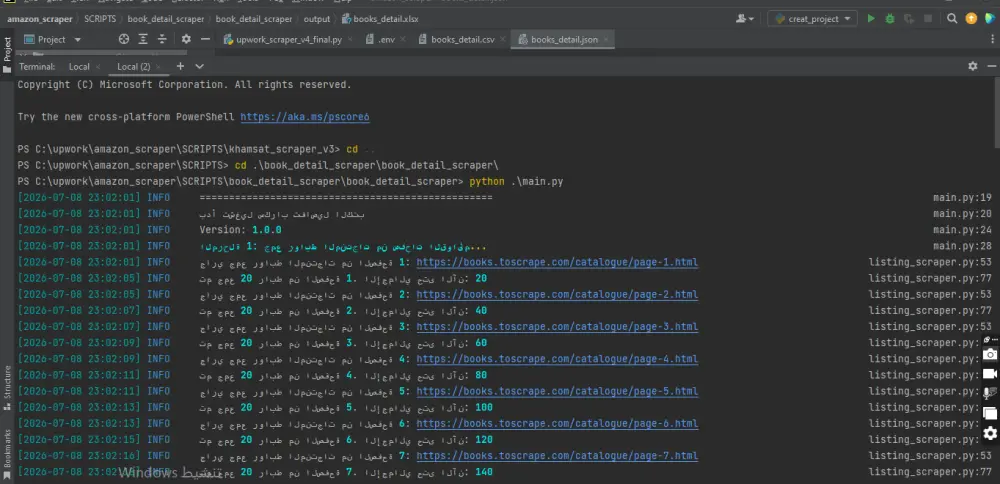Click the count value 140 in log

pyautogui.click(x=484, y=472)
